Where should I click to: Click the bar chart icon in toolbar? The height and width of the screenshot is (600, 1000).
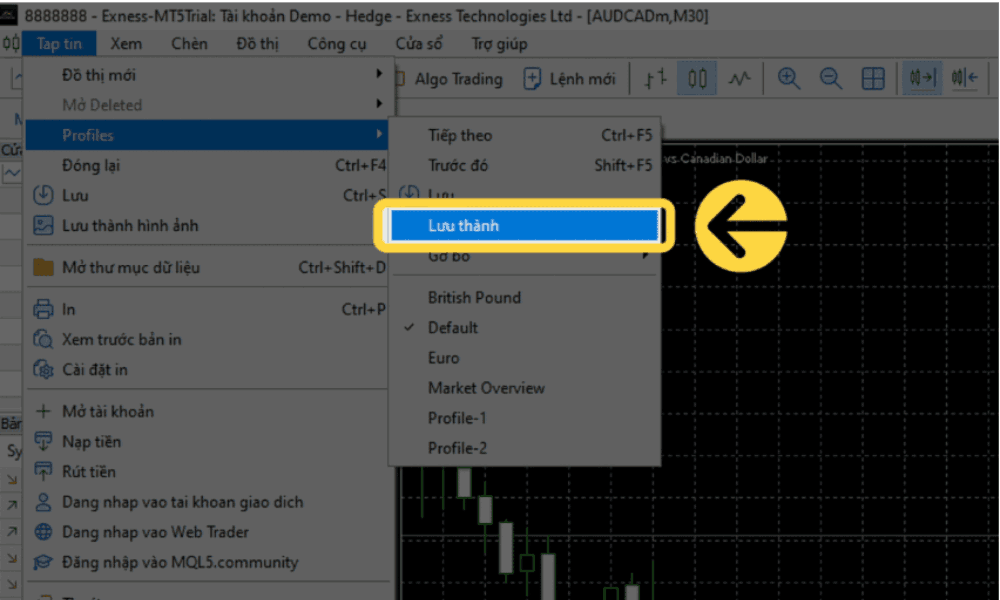click(655, 79)
